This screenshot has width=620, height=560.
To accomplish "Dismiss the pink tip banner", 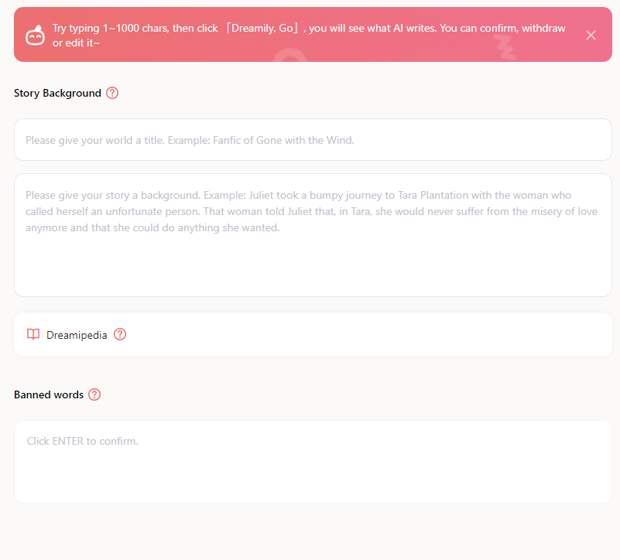I will tap(591, 35).
